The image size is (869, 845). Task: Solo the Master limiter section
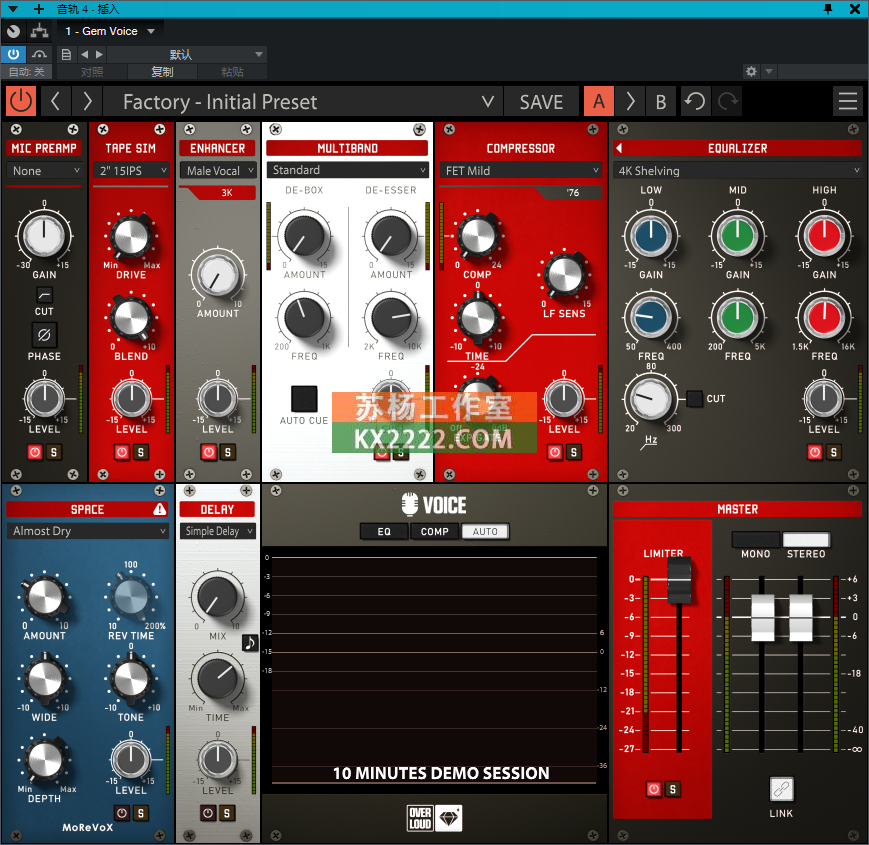click(672, 789)
